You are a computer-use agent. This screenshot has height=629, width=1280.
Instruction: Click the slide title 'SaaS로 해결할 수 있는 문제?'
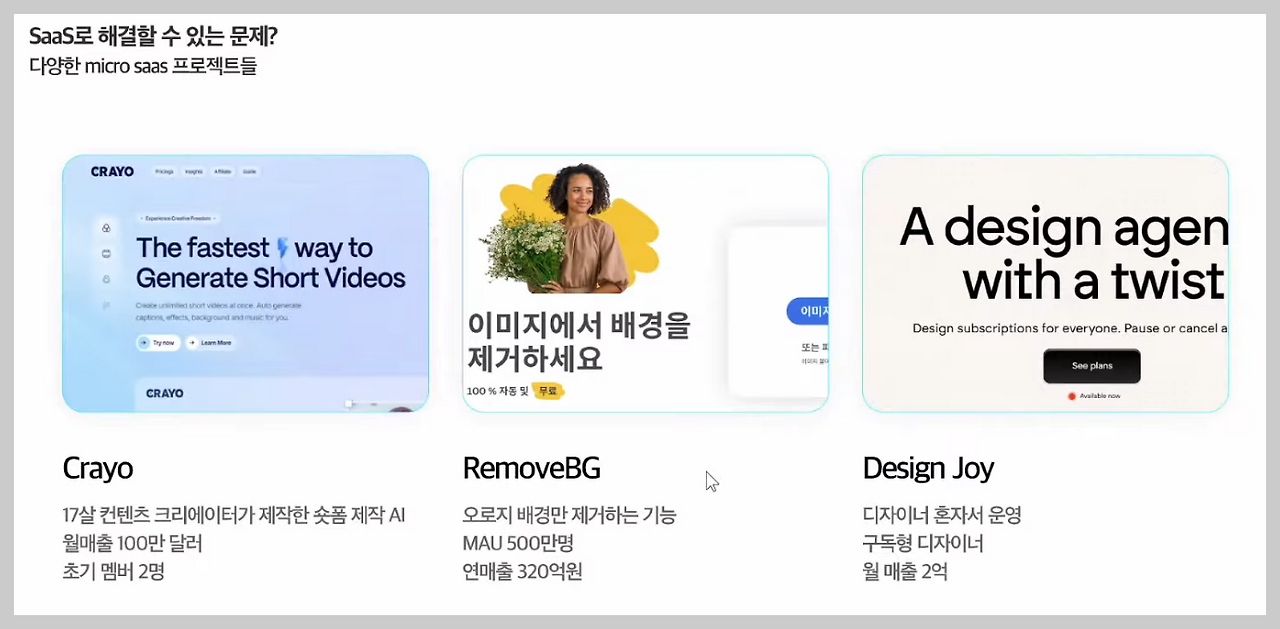(153, 37)
